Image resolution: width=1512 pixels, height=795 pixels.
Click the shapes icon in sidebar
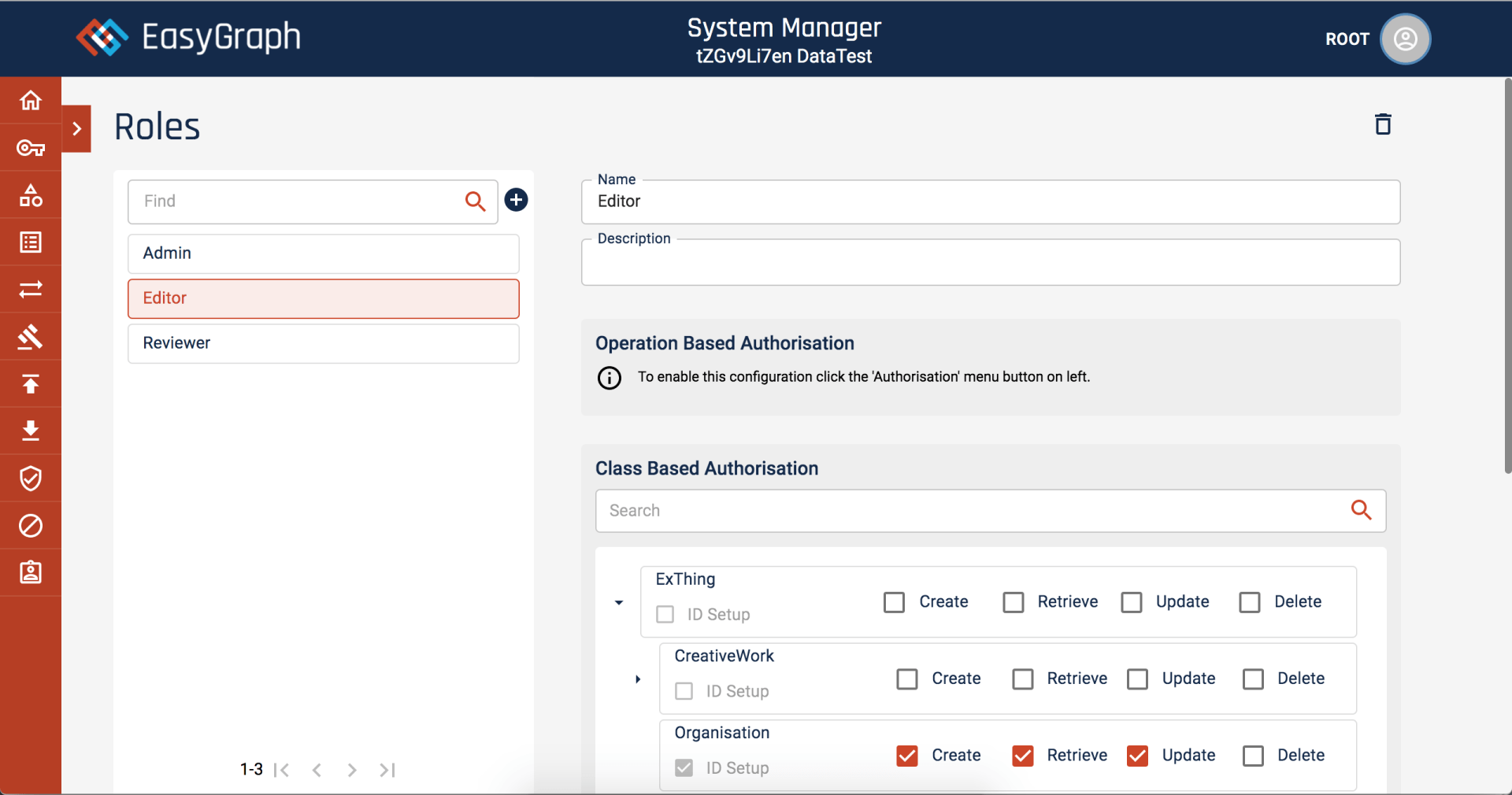[31, 195]
